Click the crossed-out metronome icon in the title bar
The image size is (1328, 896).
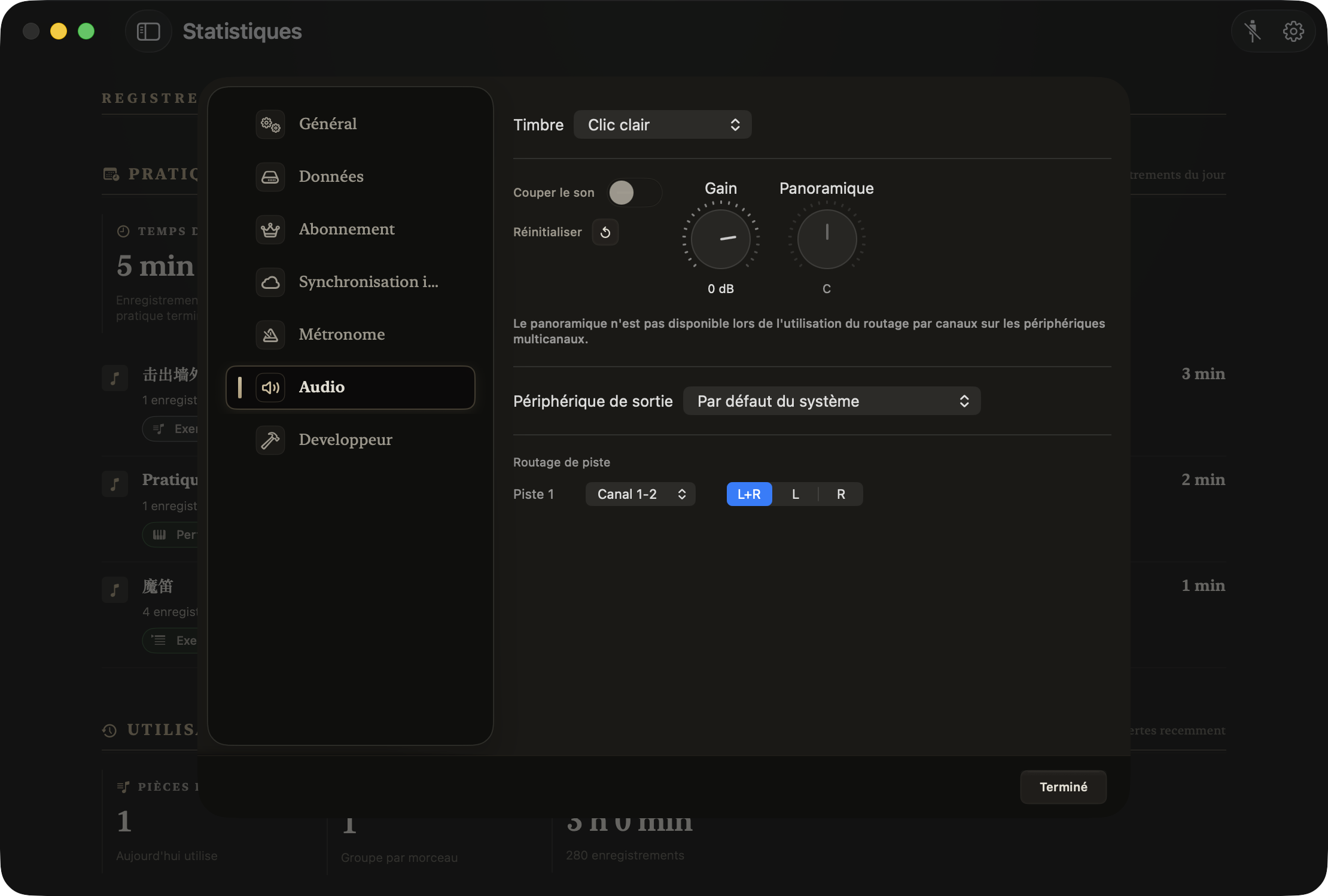(x=1253, y=31)
